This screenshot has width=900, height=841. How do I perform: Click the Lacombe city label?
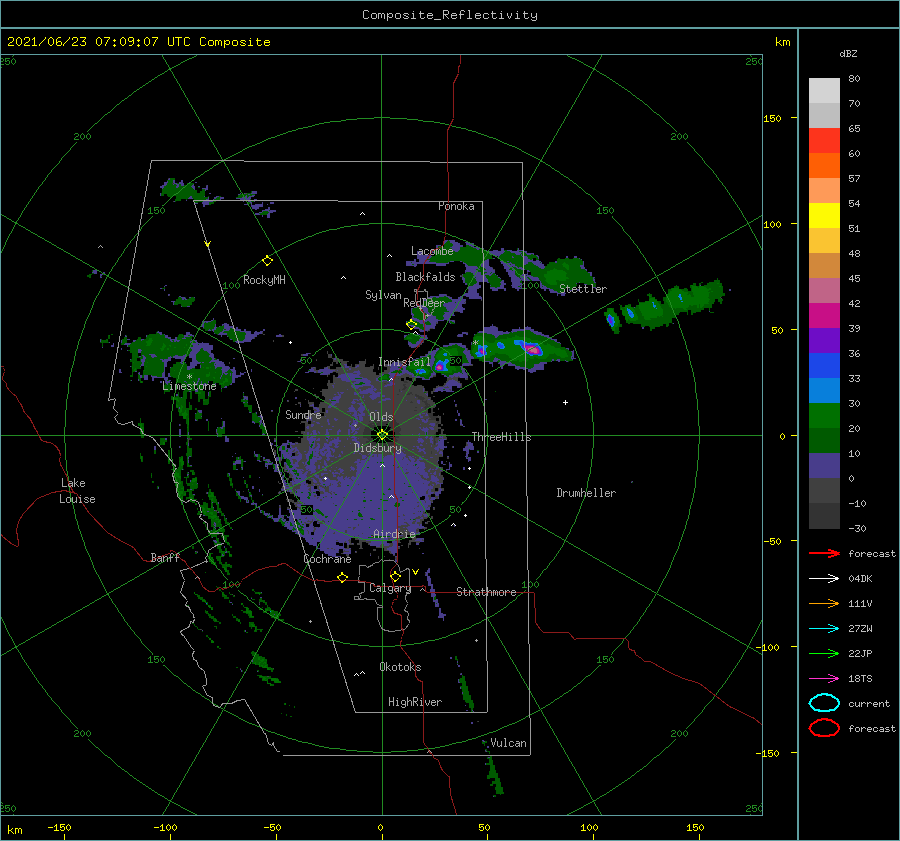point(432,251)
